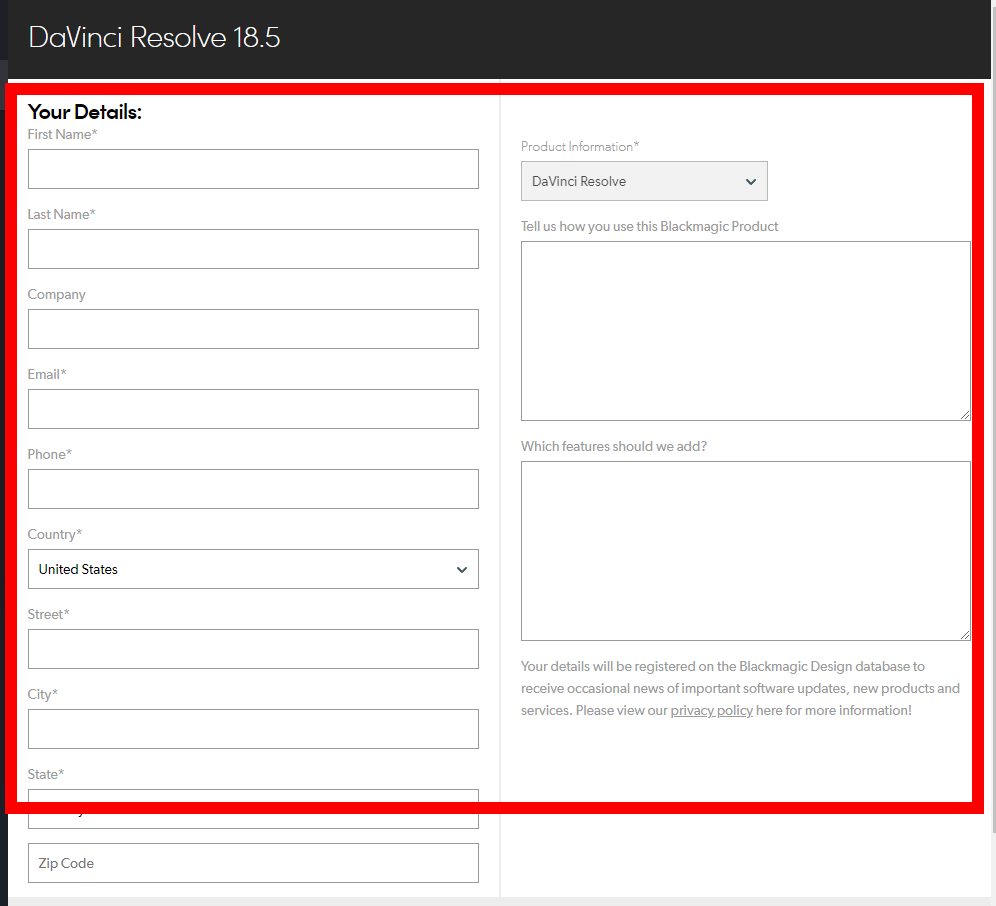
Task: Open the Country dropdown showing United States
Action: coord(253,569)
